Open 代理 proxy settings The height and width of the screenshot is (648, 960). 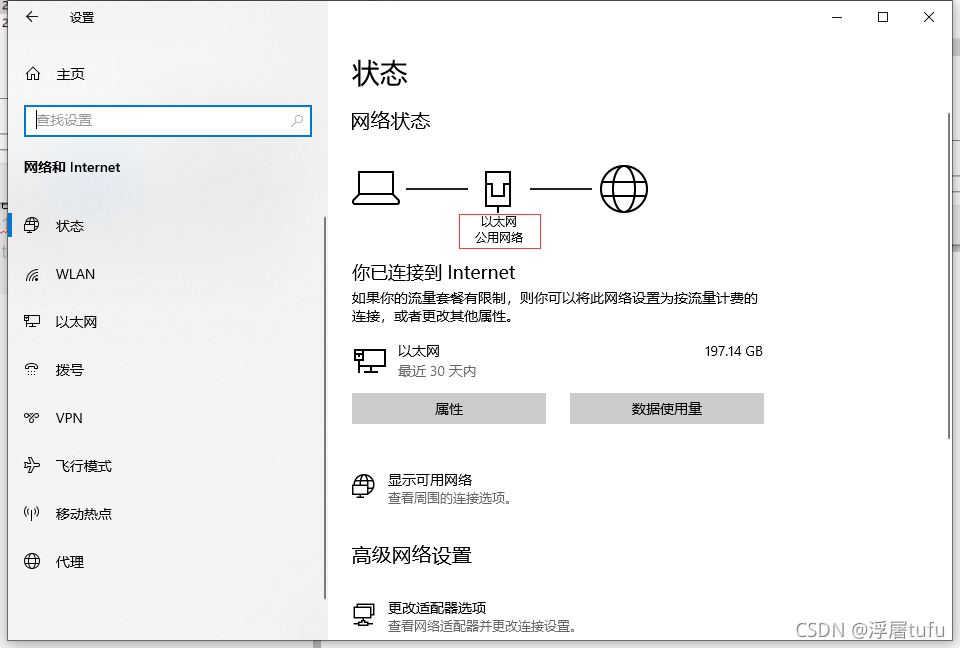68,562
